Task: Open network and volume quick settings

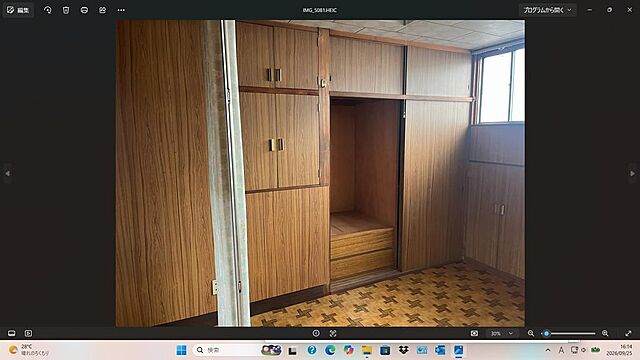Action: click(x=579, y=350)
